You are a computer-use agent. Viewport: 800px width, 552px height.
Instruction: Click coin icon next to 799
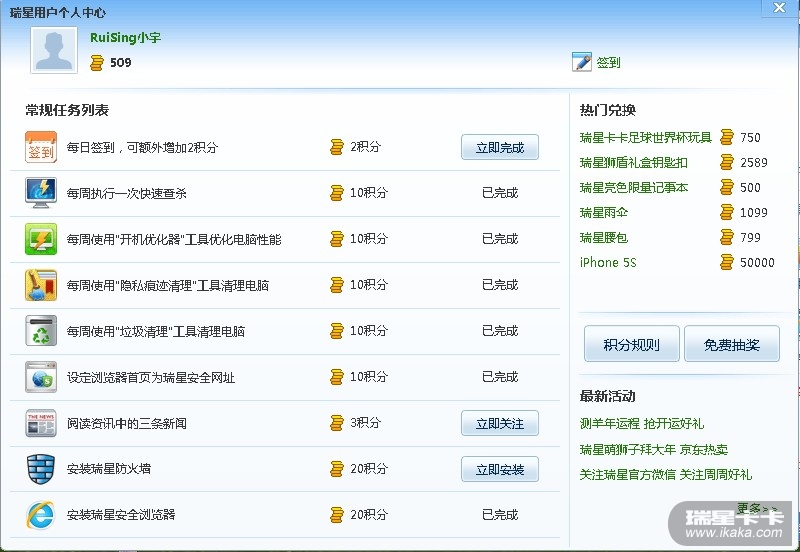pos(727,237)
